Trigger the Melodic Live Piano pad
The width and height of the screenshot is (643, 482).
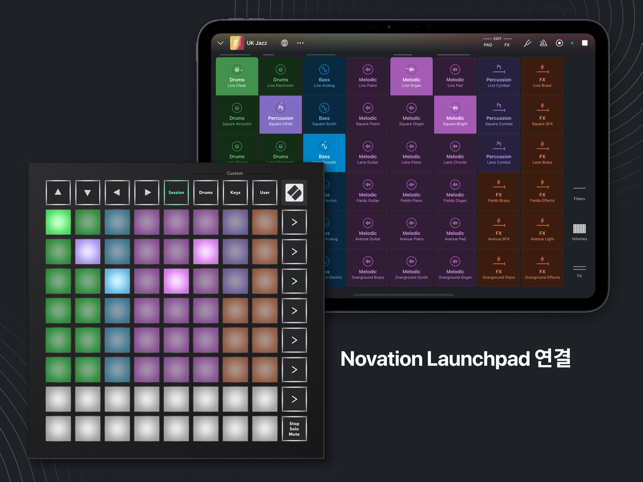click(x=368, y=76)
